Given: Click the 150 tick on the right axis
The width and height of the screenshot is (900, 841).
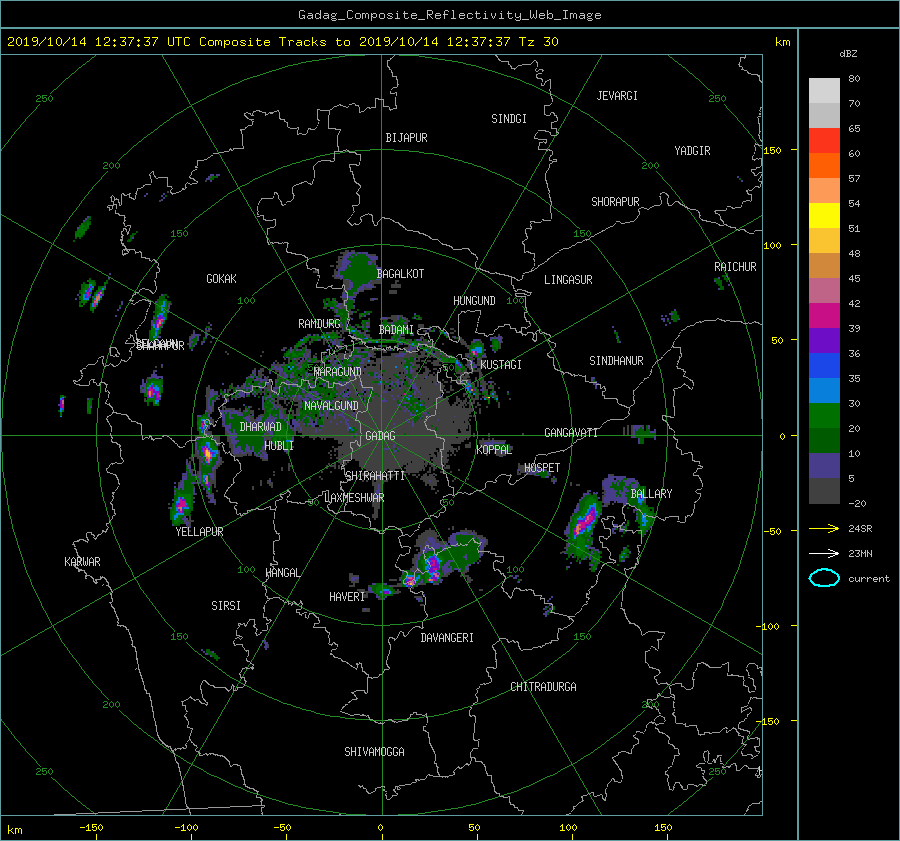Looking at the screenshot, I should click(x=773, y=150).
